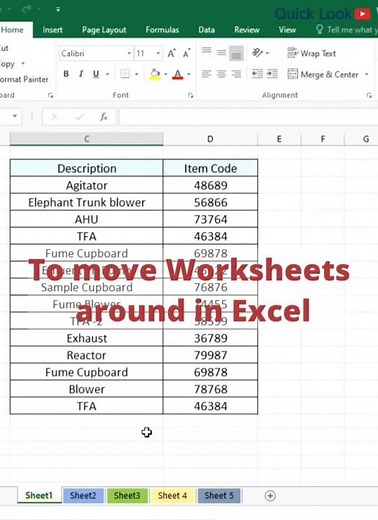
Task: Click Merge & Center button
Action: pos(323,74)
